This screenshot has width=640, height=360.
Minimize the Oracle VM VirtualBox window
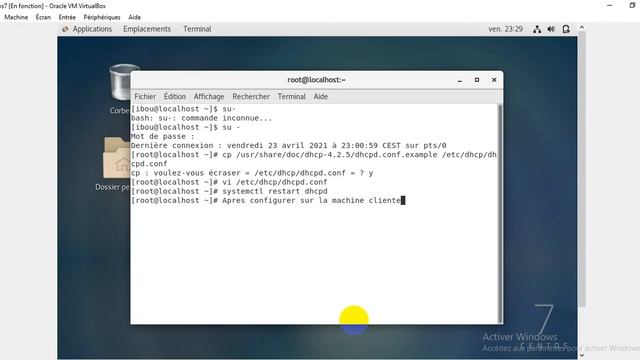[x=610, y=5]
